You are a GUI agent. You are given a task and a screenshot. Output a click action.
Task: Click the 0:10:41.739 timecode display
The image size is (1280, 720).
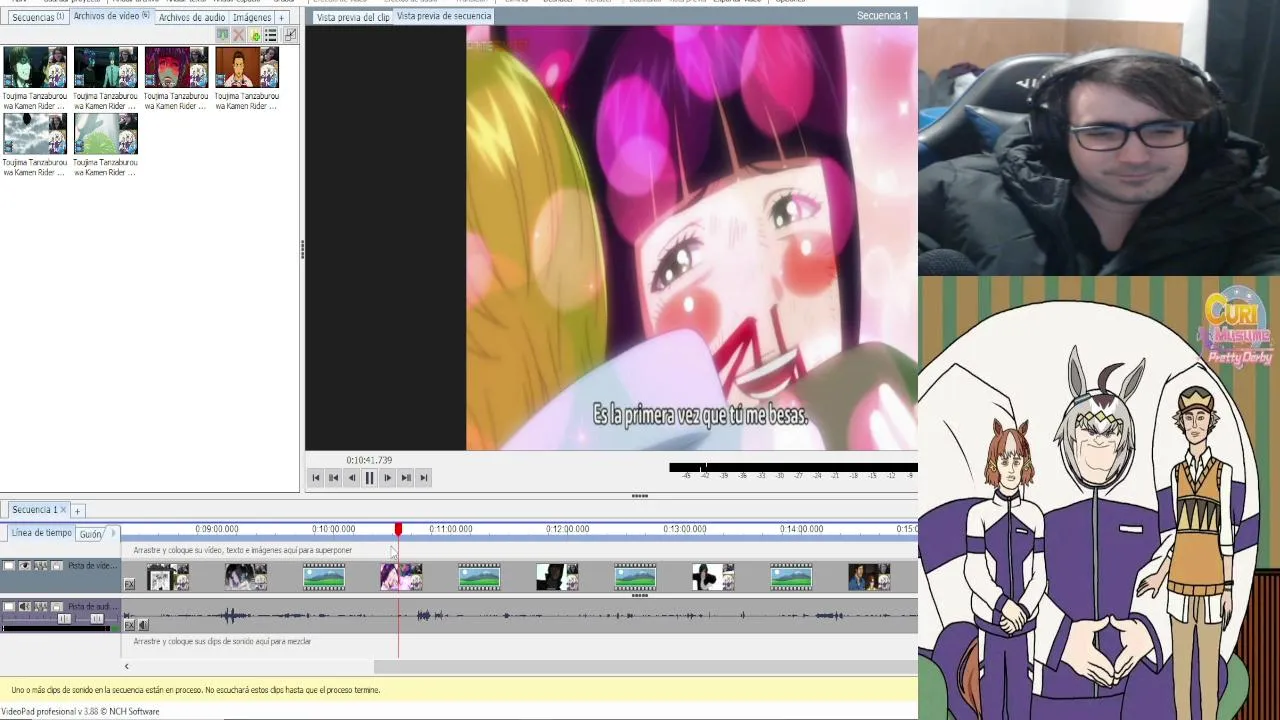click(369, 460)
